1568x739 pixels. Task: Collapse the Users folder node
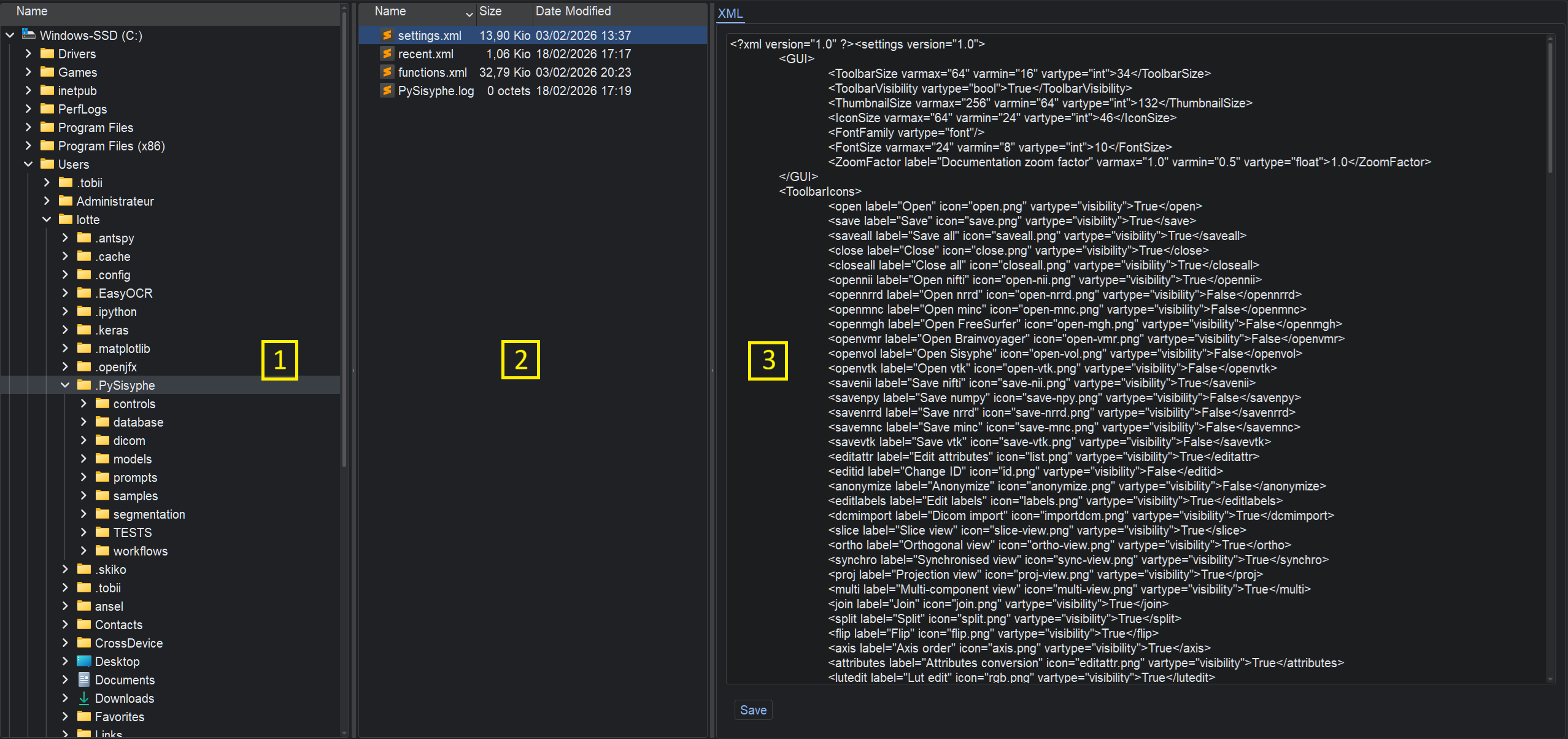(28, 164)
